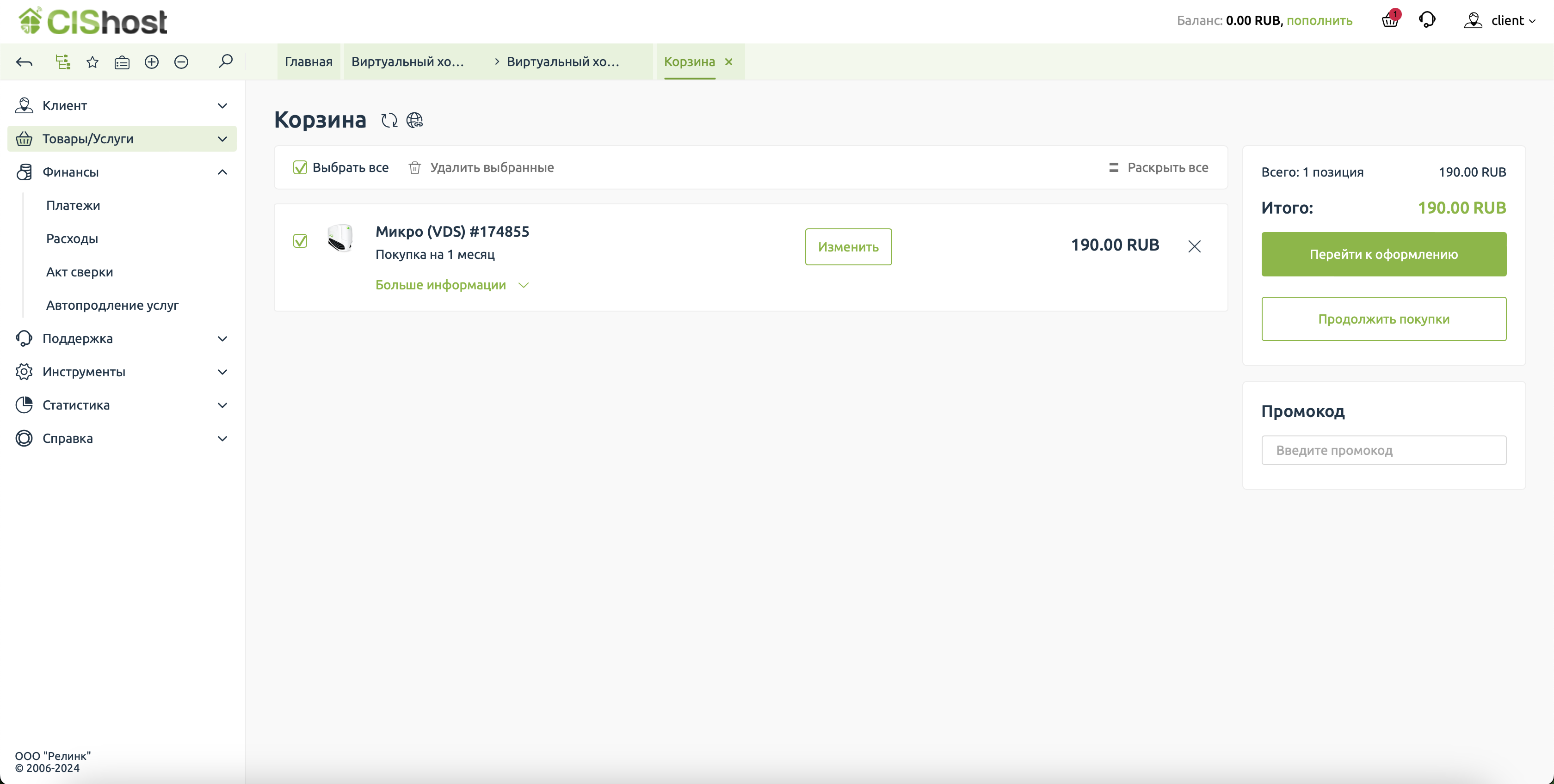
Task: Collapse the Финансы sidebar section
Action: pos(222,172)
